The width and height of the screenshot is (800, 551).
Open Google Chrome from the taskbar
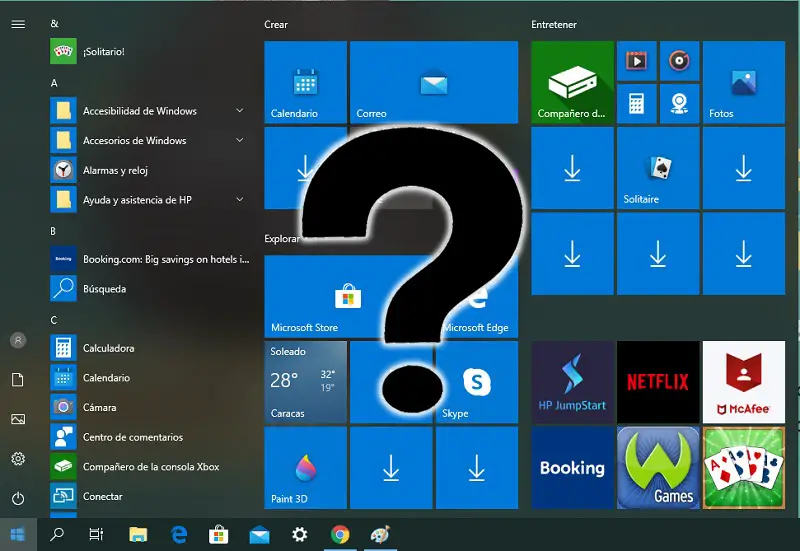340,535
